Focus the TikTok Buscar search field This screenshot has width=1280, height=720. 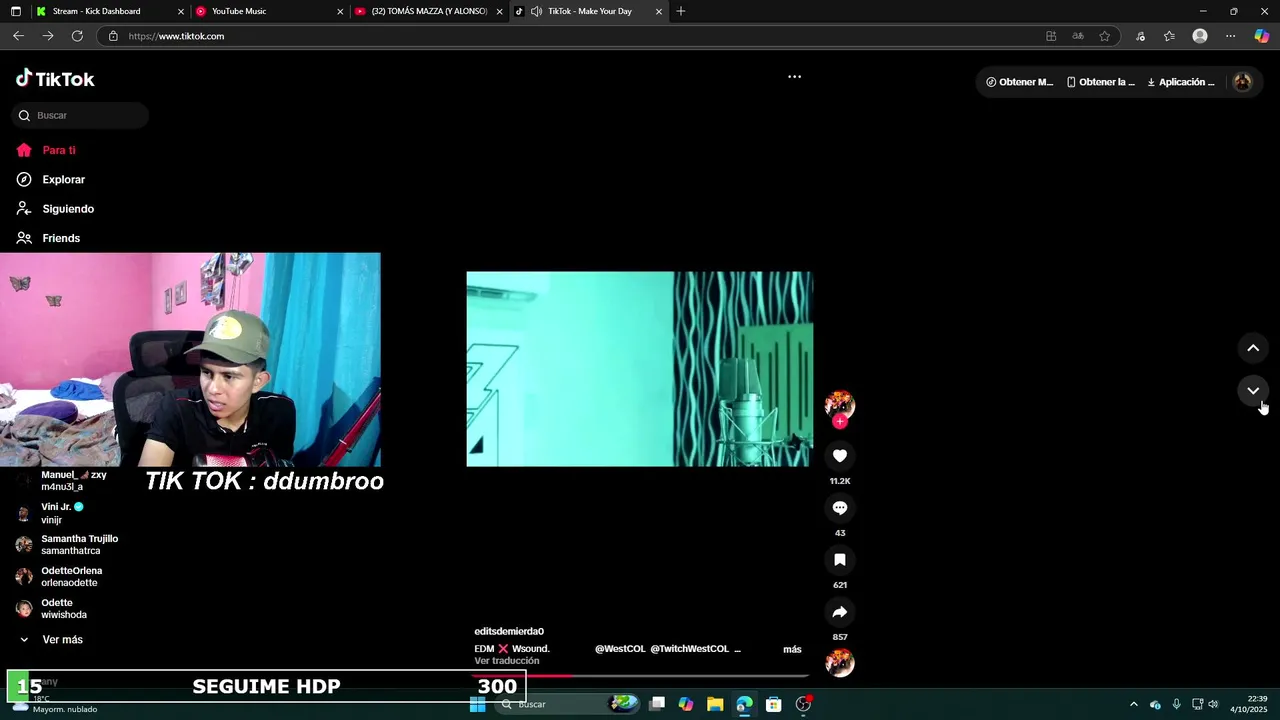click(82, 115)
